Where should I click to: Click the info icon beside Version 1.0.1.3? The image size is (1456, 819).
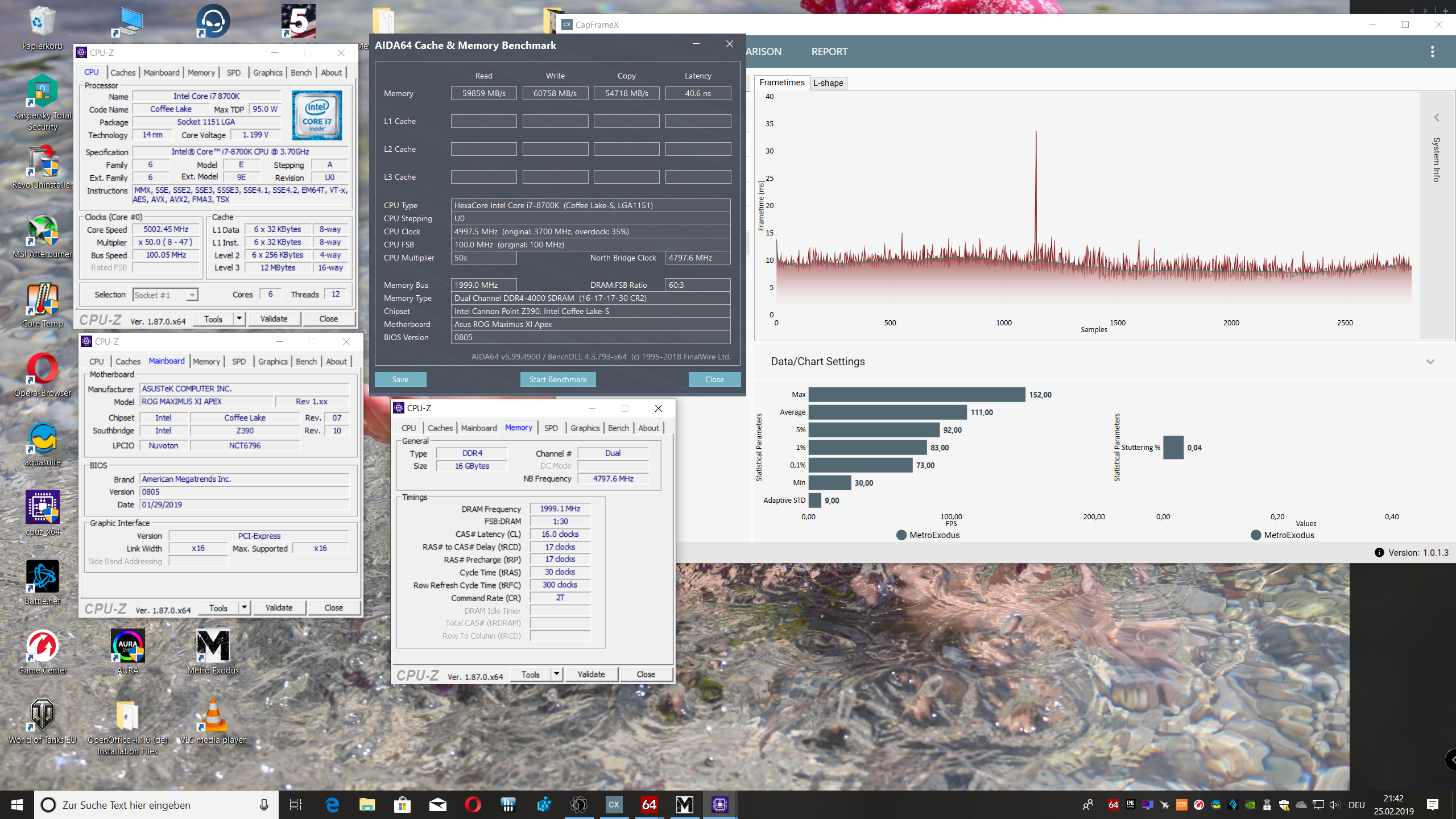click(x=1379, y=552)
